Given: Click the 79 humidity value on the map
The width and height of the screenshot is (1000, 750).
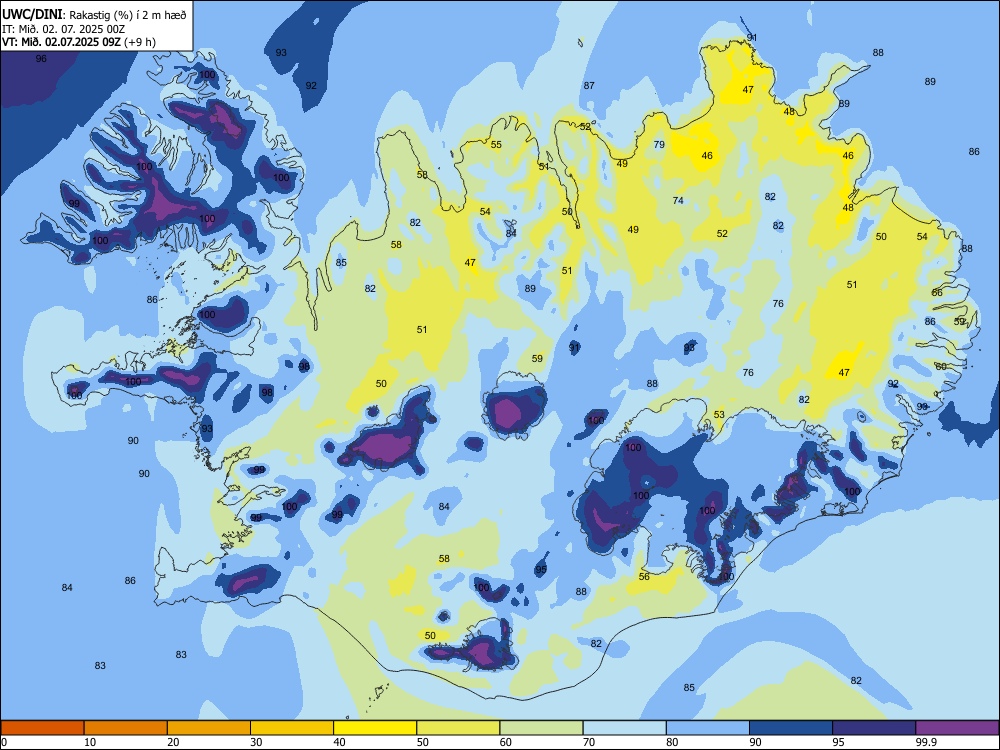Looking at the screenshot, I should [659, 145].
